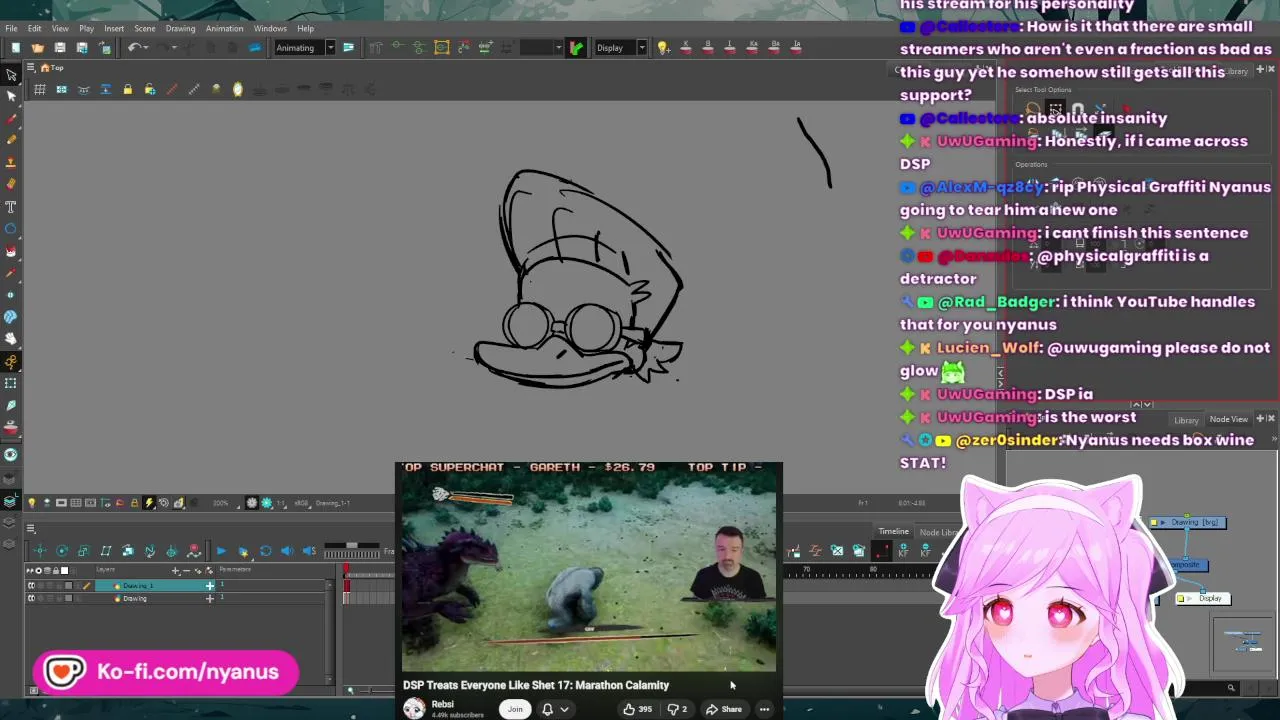Open the three-dot more options under the video
The height and width of the screenshot is (720, 1280).
pos(764,709)
